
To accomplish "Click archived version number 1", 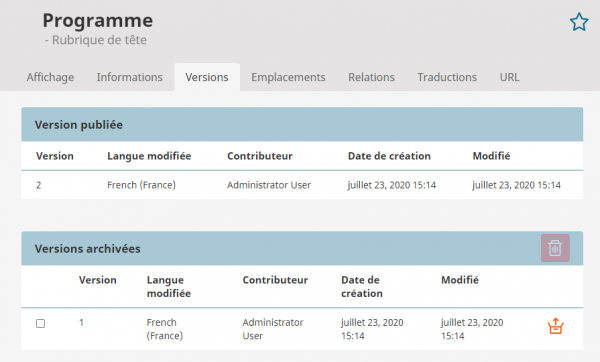I will pos(81,323).
